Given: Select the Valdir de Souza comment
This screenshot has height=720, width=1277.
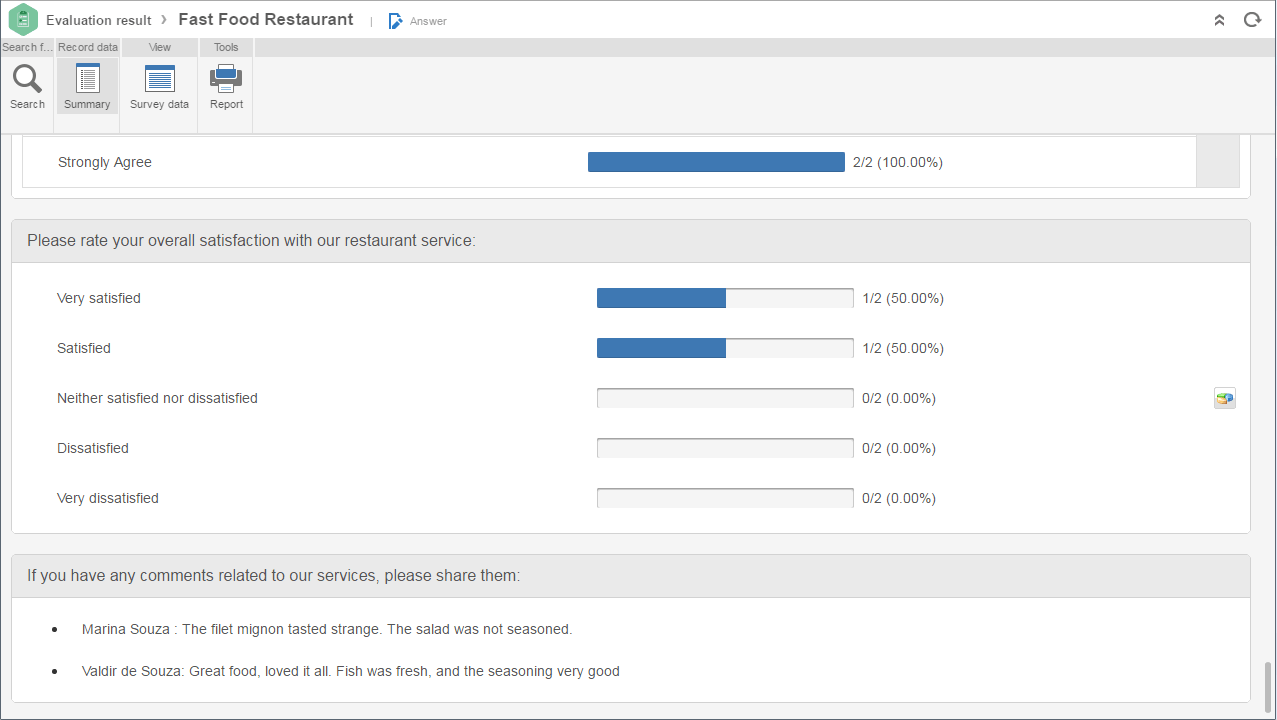Looking at the screenshot, I should click(x=351, y=672).
